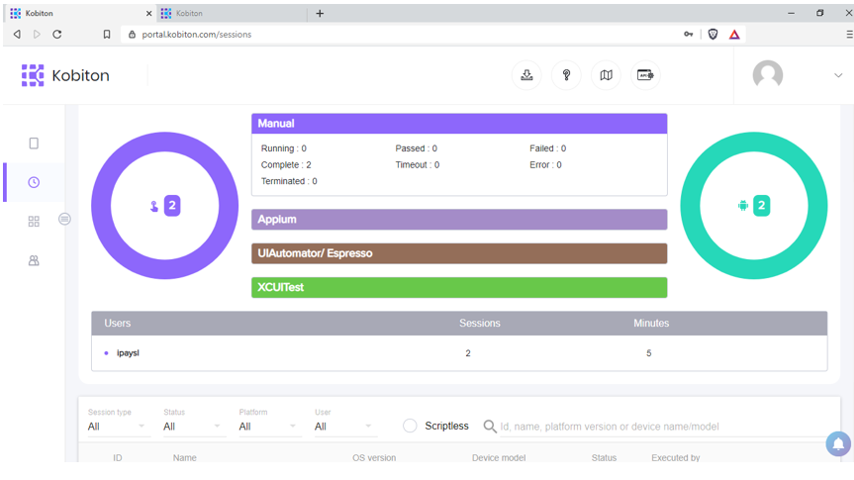Click the purple manual sessions donut chart

(165, 205)
